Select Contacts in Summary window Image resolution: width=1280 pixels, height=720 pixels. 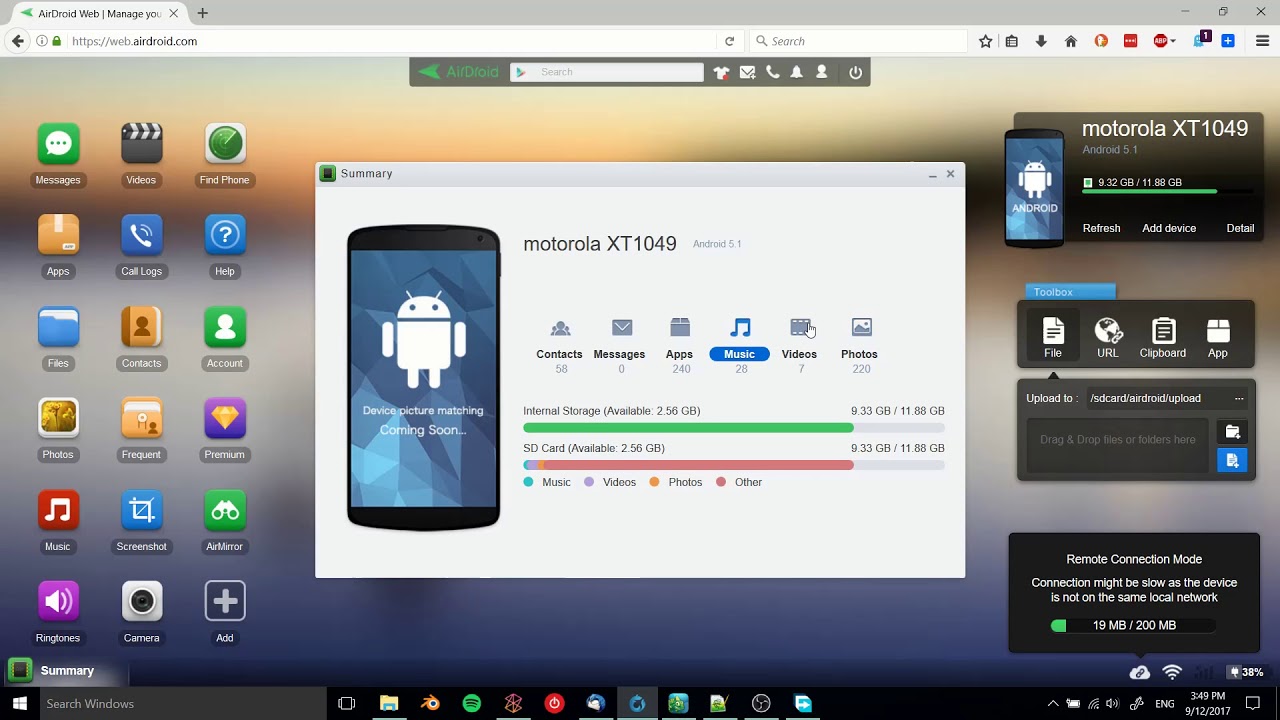pyautogui.click(x=559, y=345)
